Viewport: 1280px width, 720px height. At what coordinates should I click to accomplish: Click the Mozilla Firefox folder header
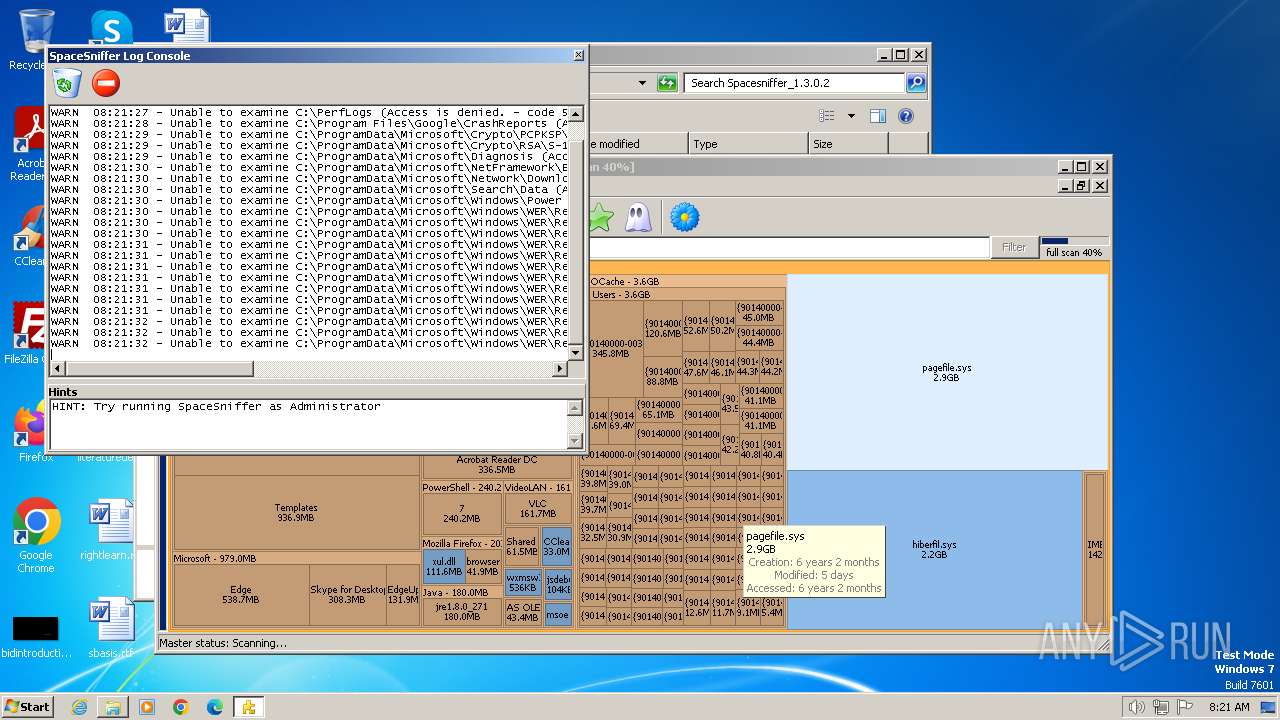click(x=462, y=543)
